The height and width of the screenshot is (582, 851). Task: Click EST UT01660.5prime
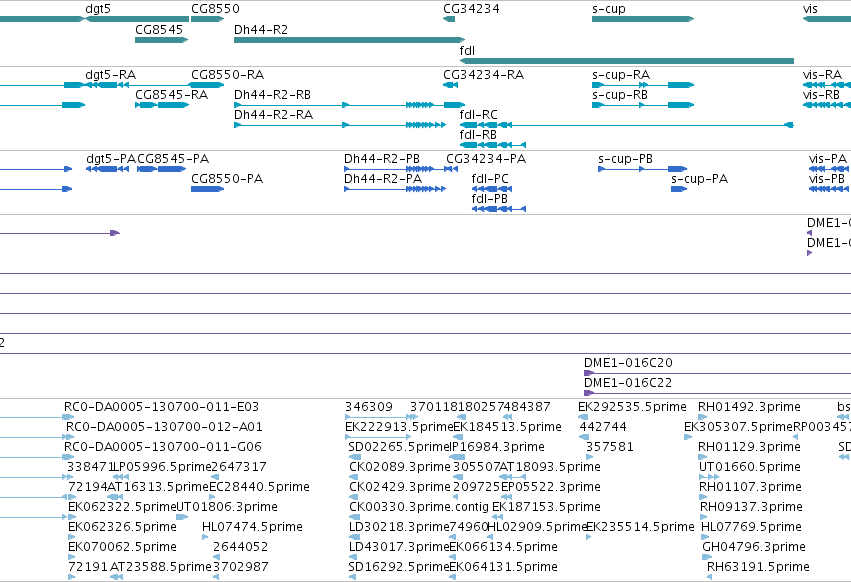(750, 467)
